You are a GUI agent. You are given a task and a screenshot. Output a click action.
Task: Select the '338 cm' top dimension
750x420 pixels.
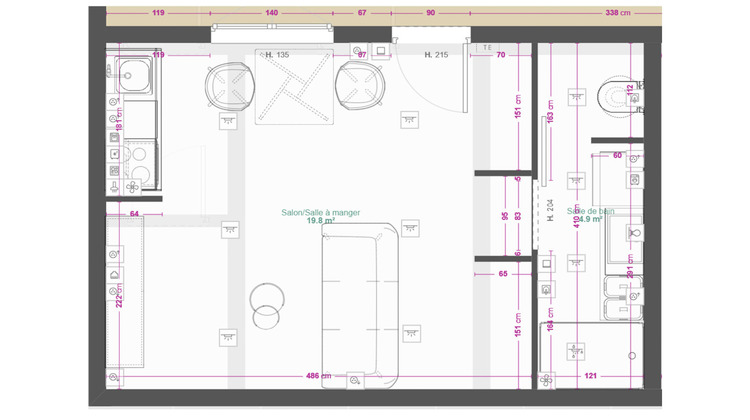(x=618, y=13)
